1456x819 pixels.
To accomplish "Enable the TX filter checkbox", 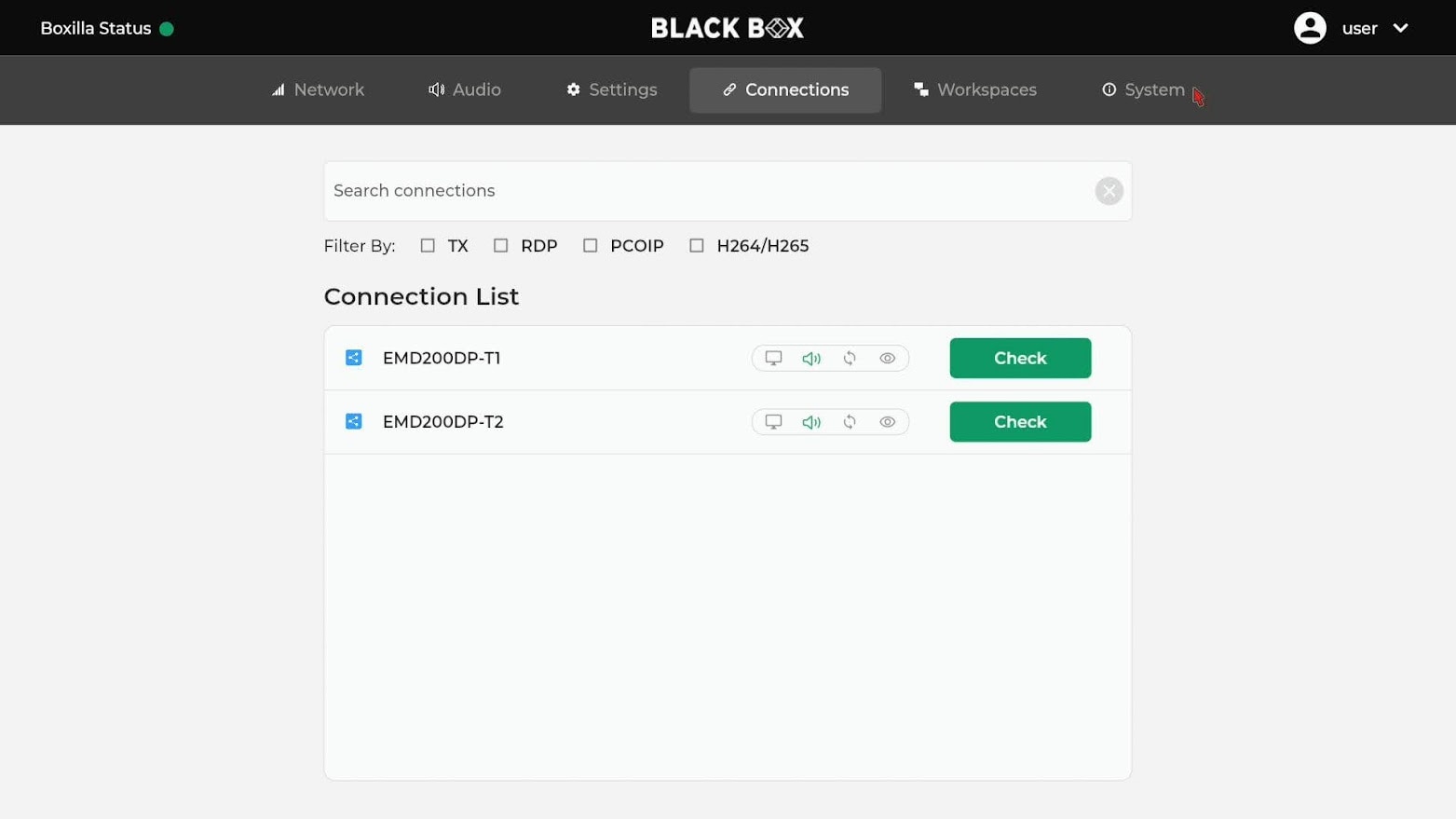I will pos(428,246).
